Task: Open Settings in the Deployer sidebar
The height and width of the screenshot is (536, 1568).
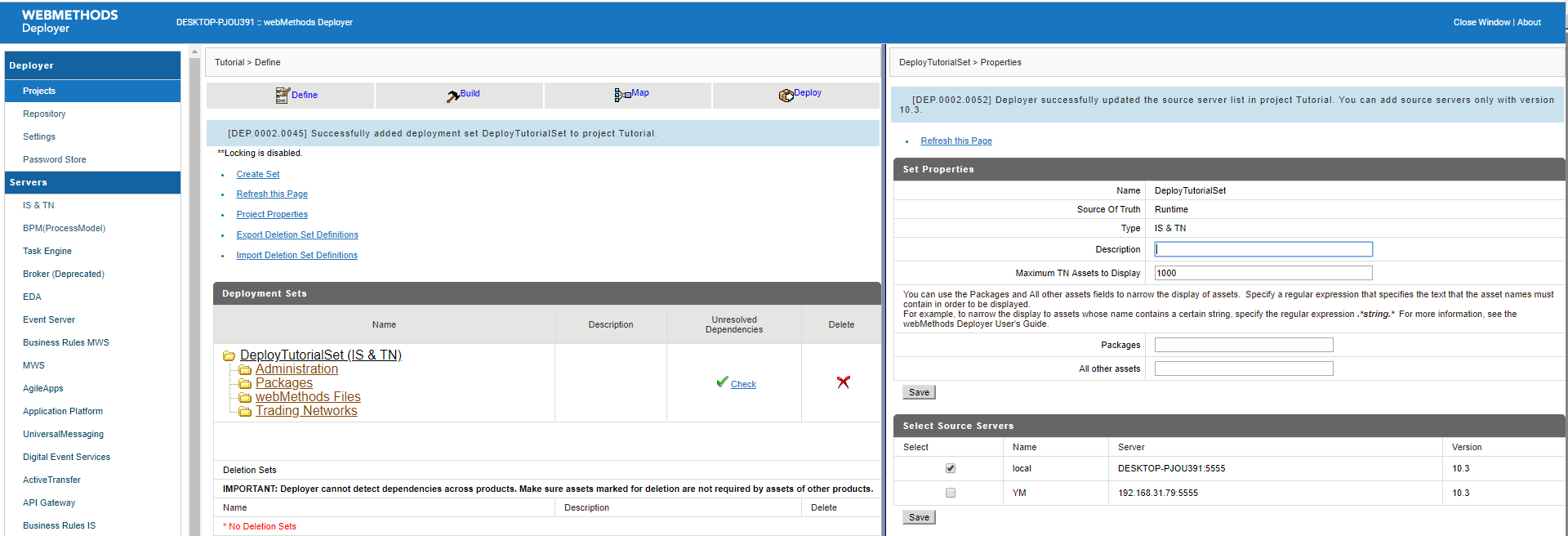Action: (39, 136)
